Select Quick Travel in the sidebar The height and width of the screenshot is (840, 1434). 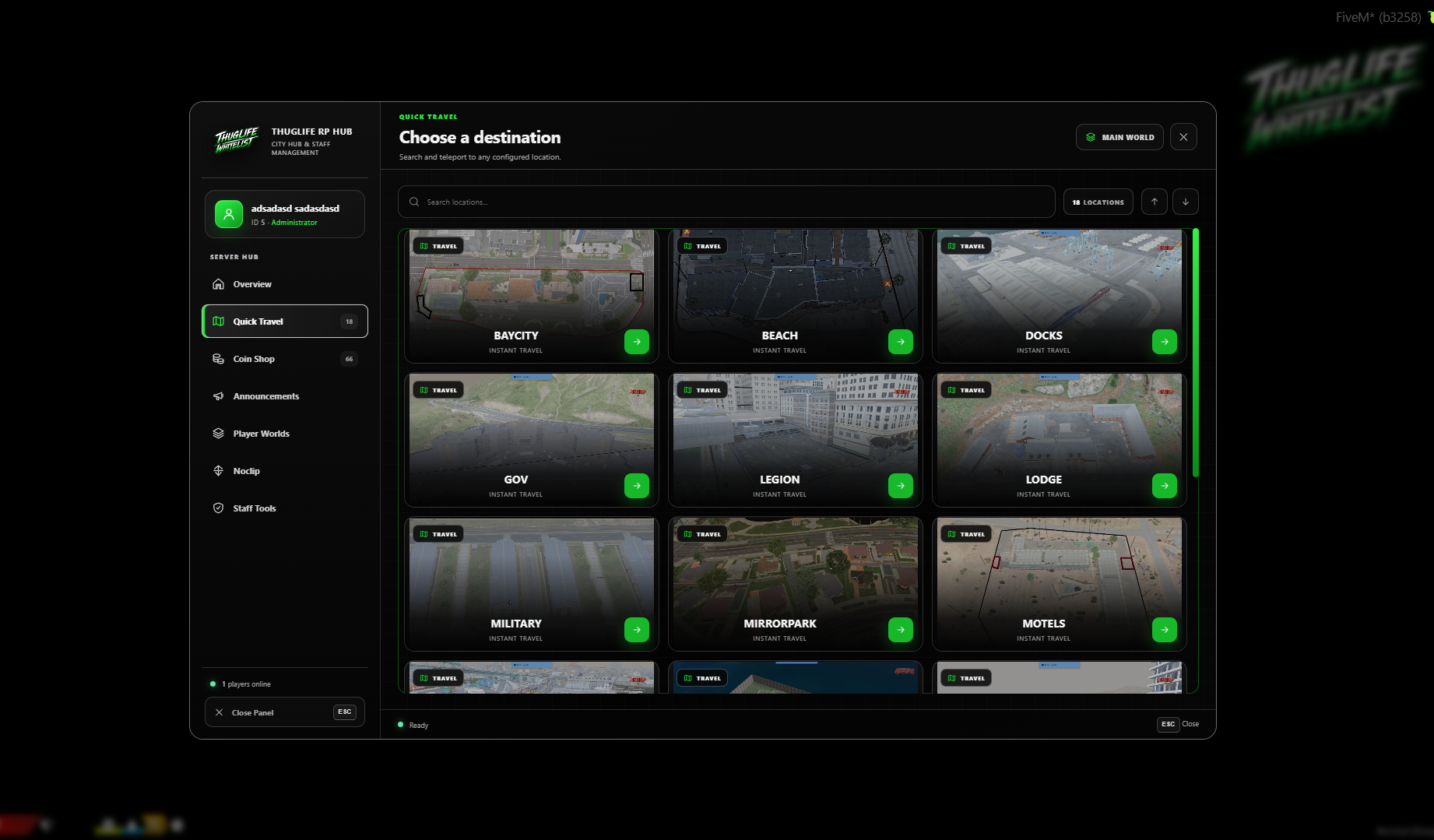point(285,322)
